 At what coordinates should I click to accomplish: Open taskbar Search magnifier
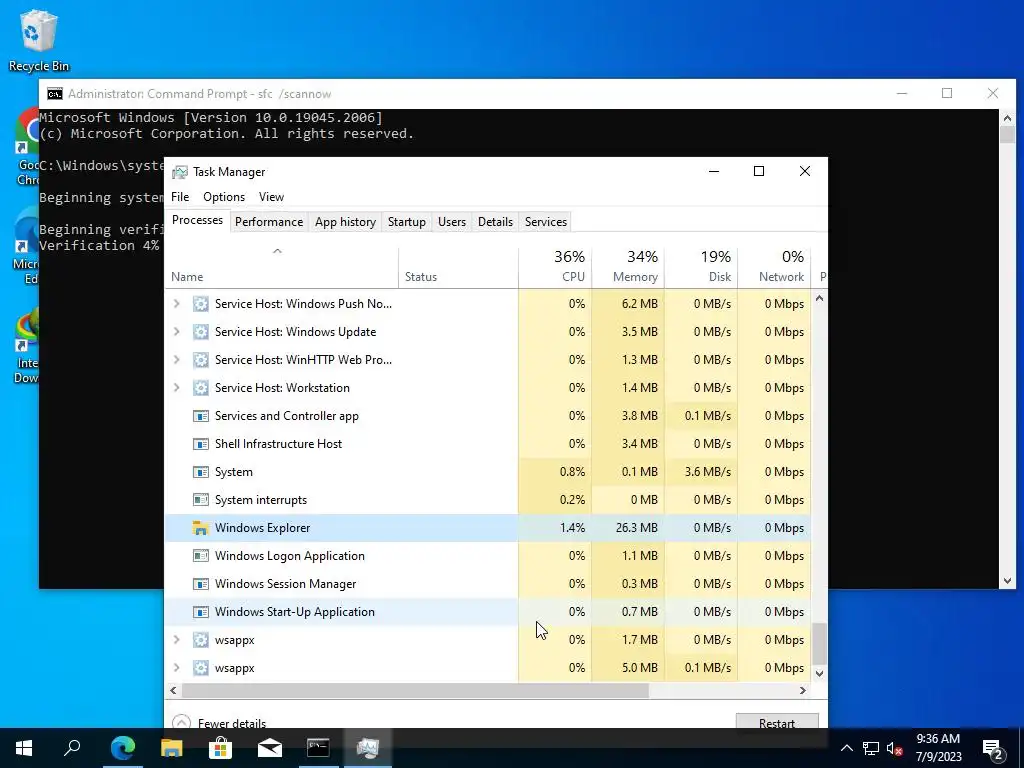pos(72,748)
